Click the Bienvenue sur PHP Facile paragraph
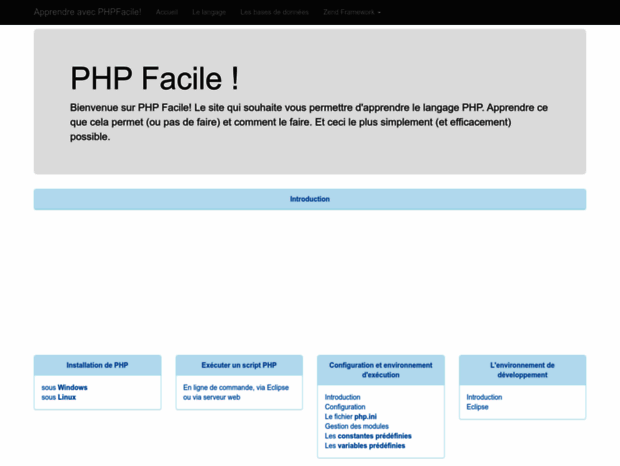This screenshot has height=466, width=620. pyautogui.click(x=309, y=122)
